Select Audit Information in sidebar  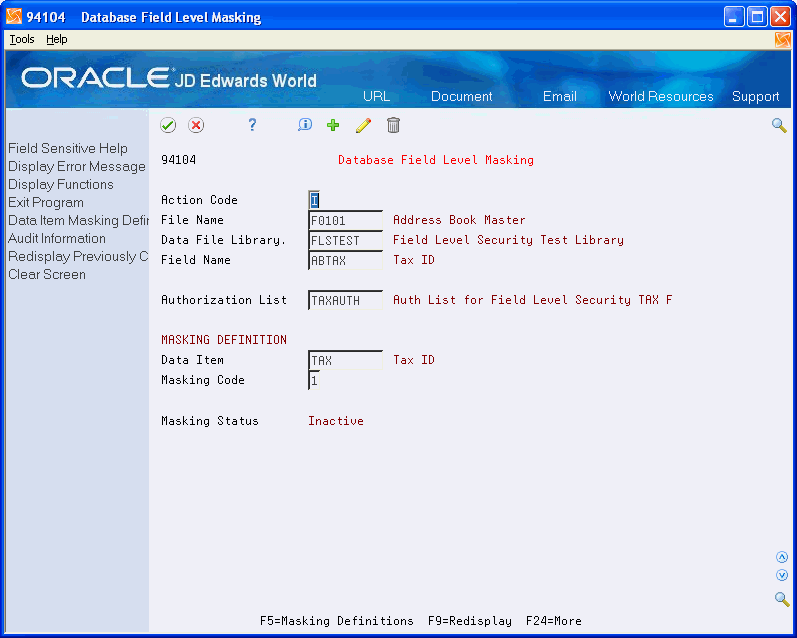coord(57,238)
